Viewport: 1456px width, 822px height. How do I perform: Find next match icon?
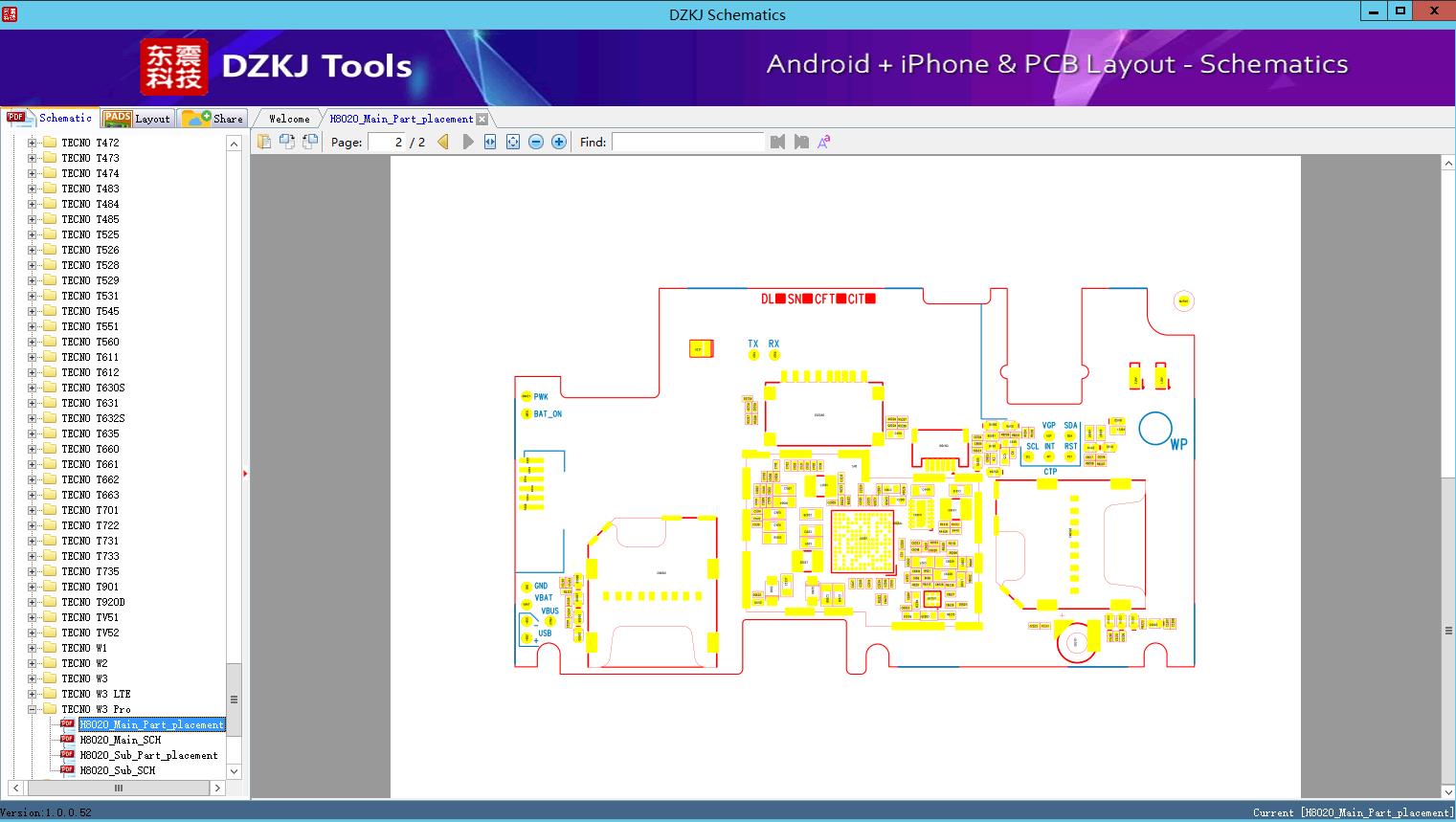(801, 142)
